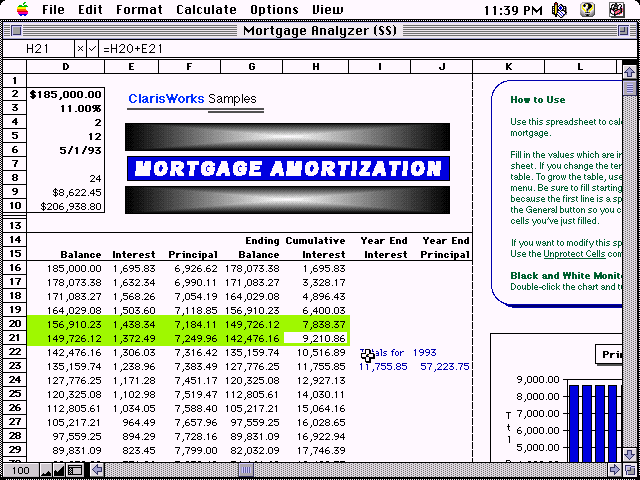Click the horizontal scrollbar thumb
Screen dimensions: 640x480
pos(245,470)
